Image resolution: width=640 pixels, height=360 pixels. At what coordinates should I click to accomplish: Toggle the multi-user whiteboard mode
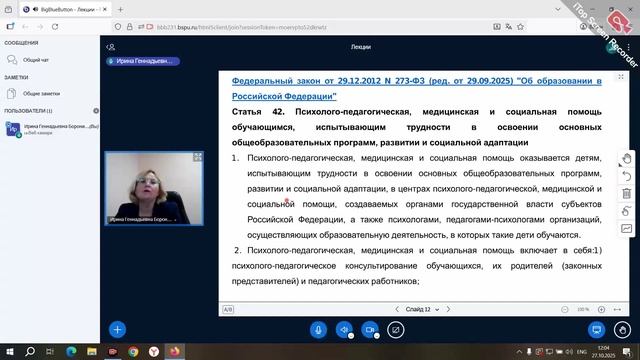point(627,211)
